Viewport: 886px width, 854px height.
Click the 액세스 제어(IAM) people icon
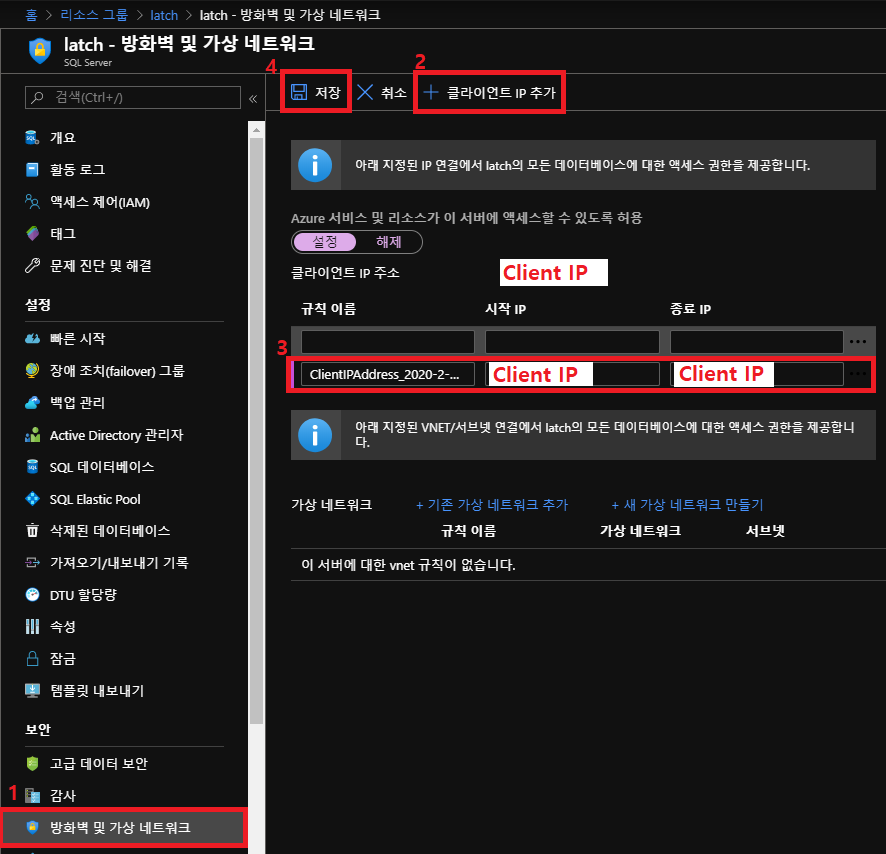click(32, 202)
